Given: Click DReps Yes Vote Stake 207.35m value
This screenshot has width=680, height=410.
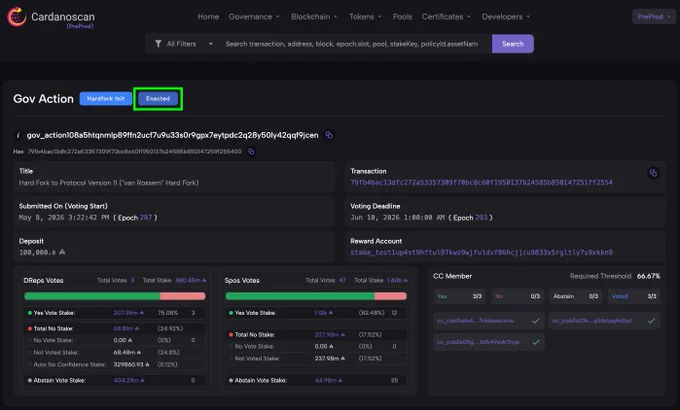Looking at the screenshot, I should click(x=128, y=313).
